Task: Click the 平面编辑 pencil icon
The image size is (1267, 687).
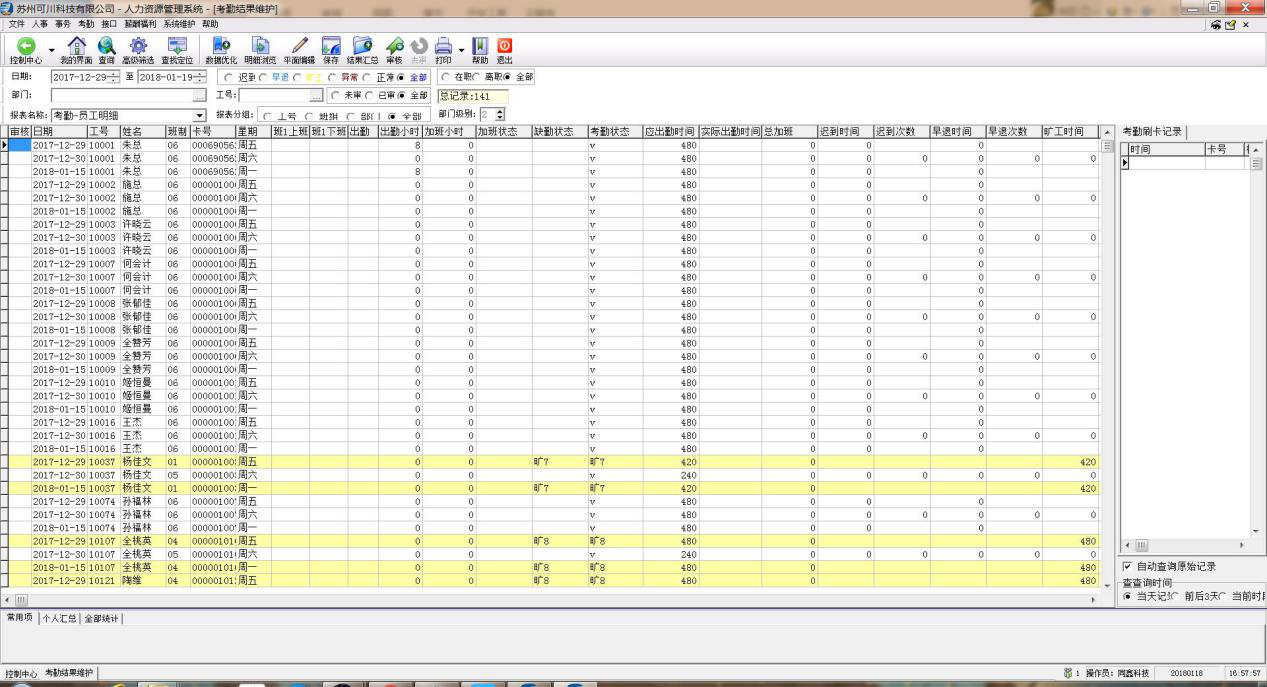Action: pyautogui.click(x=299, y=46)
